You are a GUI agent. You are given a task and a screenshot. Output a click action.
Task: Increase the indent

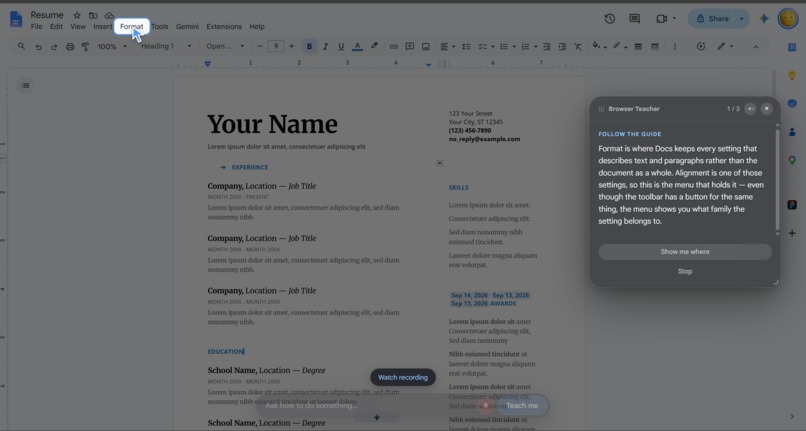click(562, 47)
